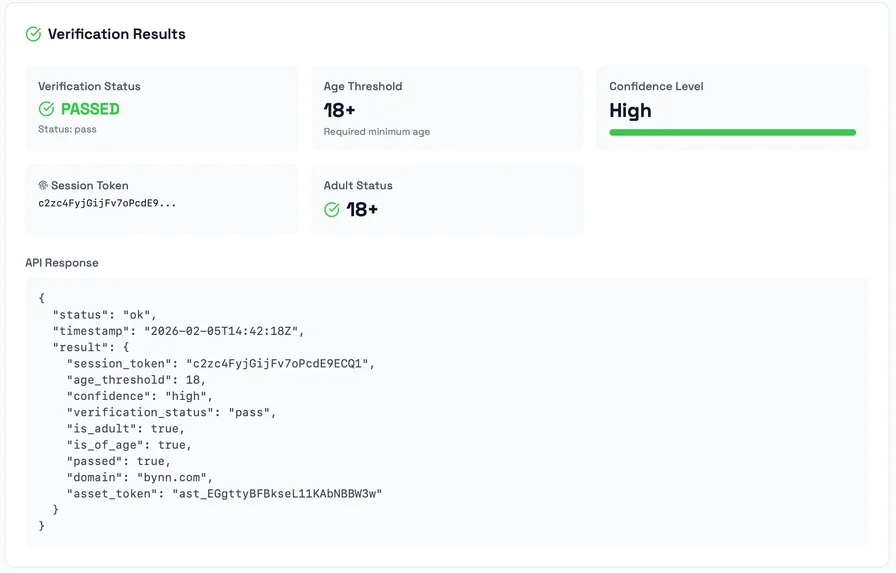Viewport: 896px width, 573px height.
Task: Click the "session_token" JSON line
Action: click(x=221, y=363)
